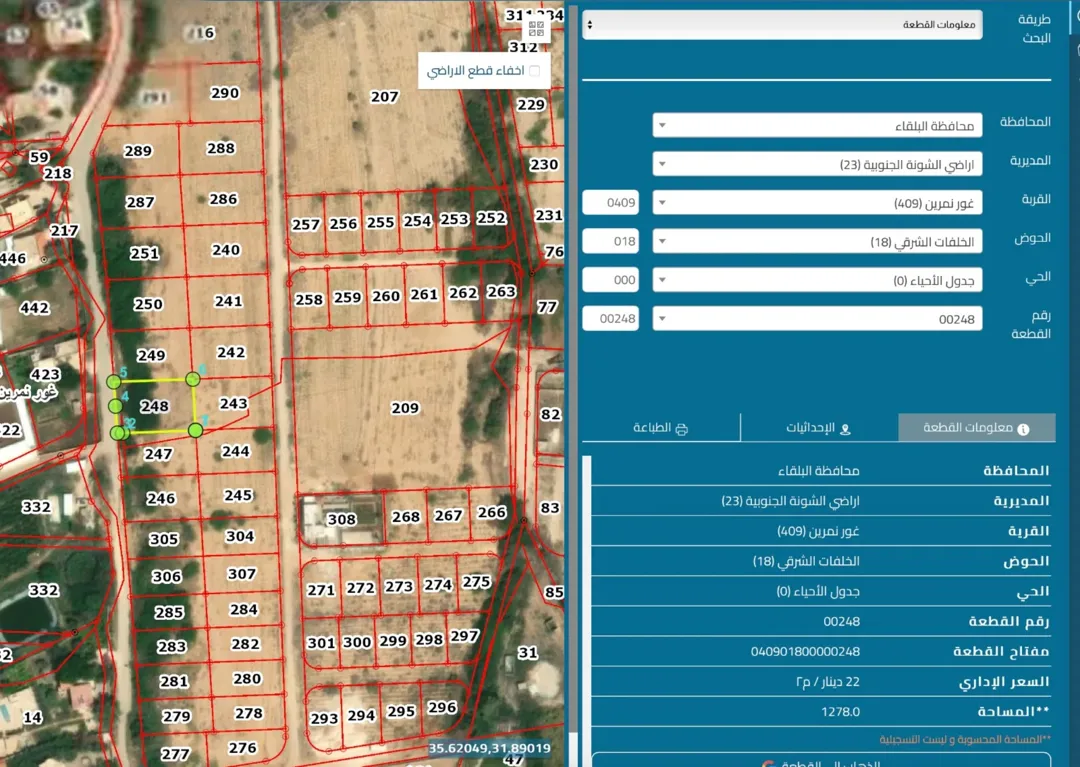The height and width of the screenshot is (767, 1080).
Task: Click the green vertex marker 6 of parcel 248
Action: click(x=193, y=379)
